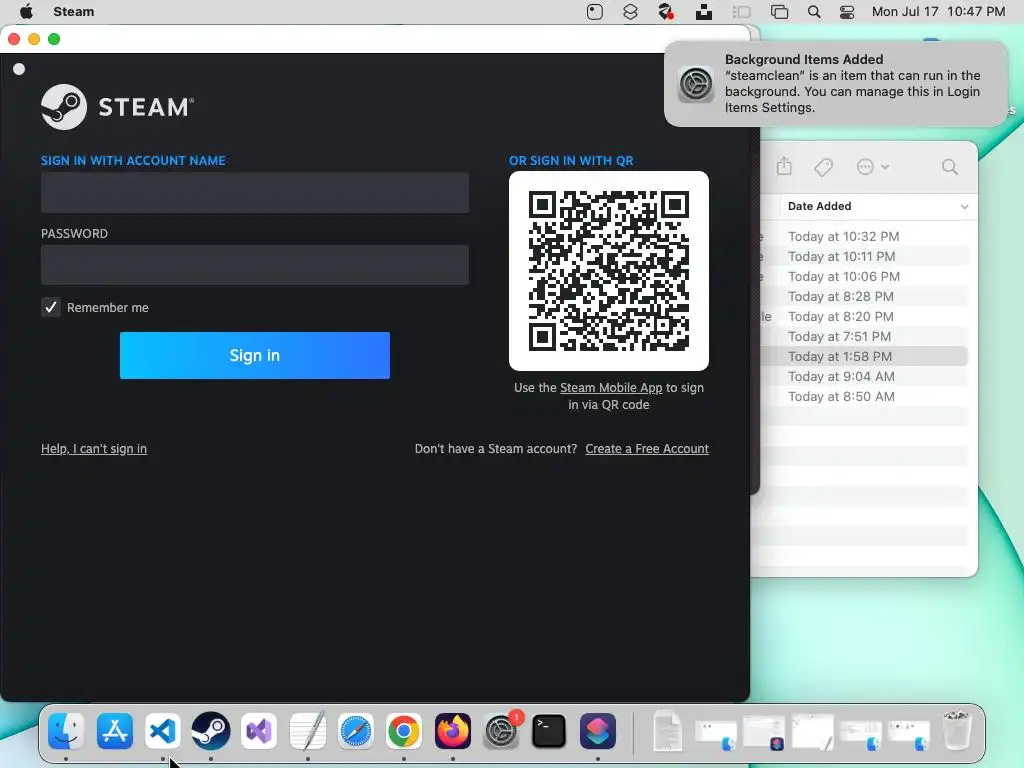Open TextEdit from the Dock

(308, 731)
